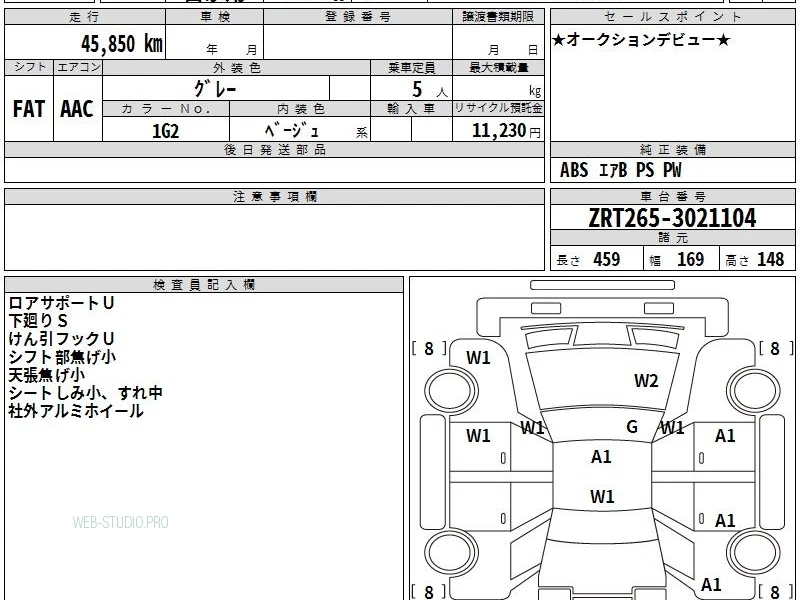
Task: Click the 内装色 header cell
Action: (x=301, y=109)
